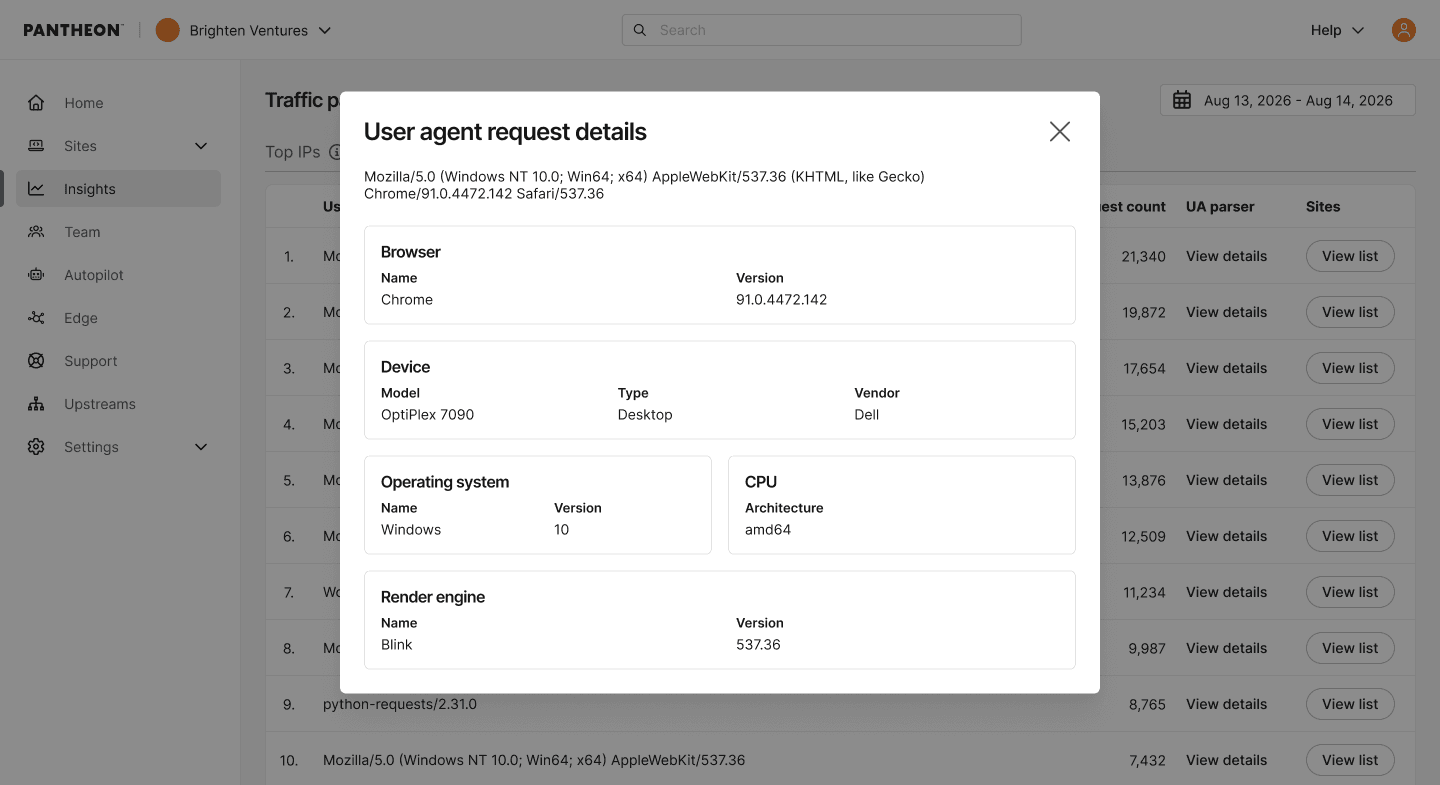Click the Upstreams hierarchy icon
Viewport: 1440px width, 785px height.
[x=36, y=404]
